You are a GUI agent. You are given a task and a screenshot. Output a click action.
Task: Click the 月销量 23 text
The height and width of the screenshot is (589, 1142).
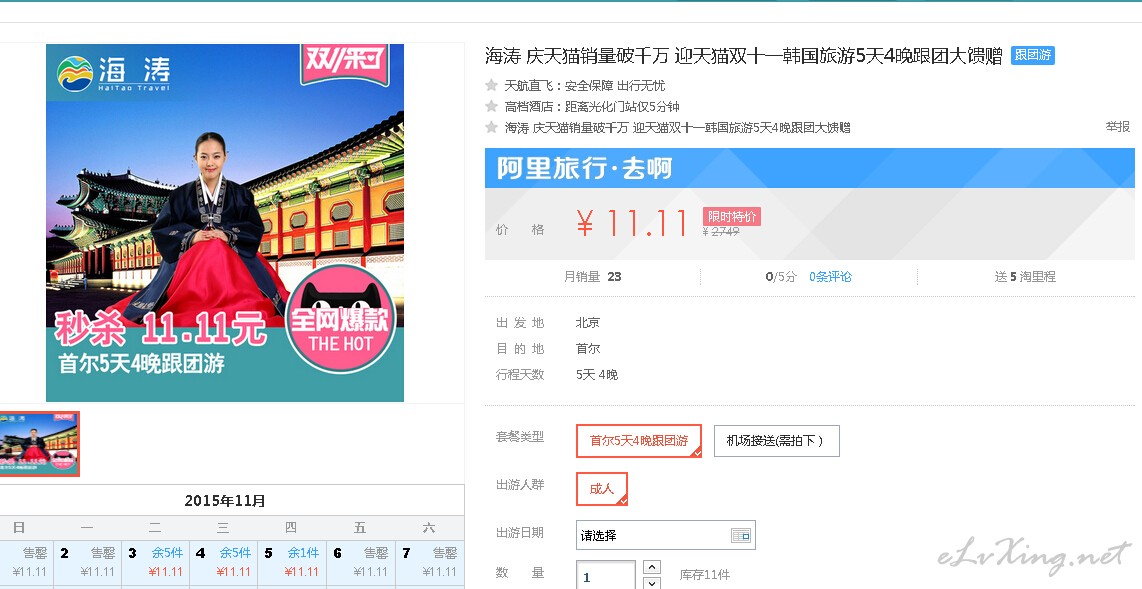pyautogui.click(x=593, y=277)
